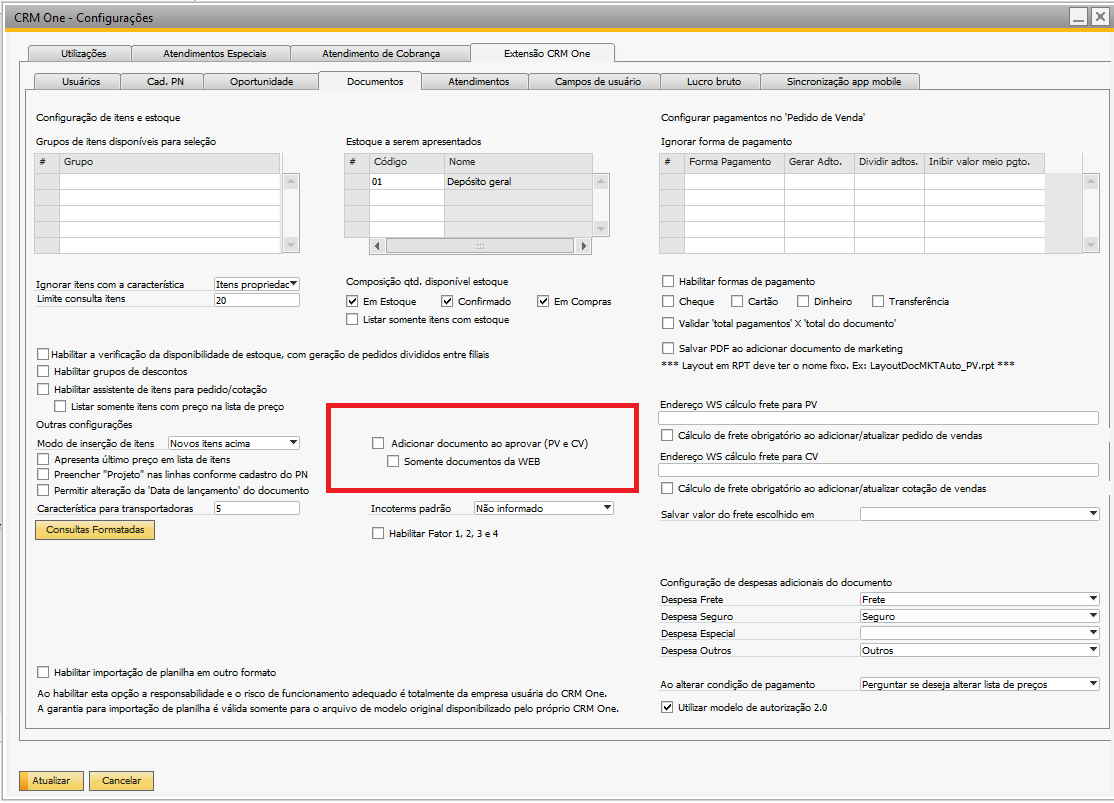Check Habilitar Fator 1, 2, 3 e 4
The height and width of the screenshot is (803, 1114).
[x=378, y=534]
